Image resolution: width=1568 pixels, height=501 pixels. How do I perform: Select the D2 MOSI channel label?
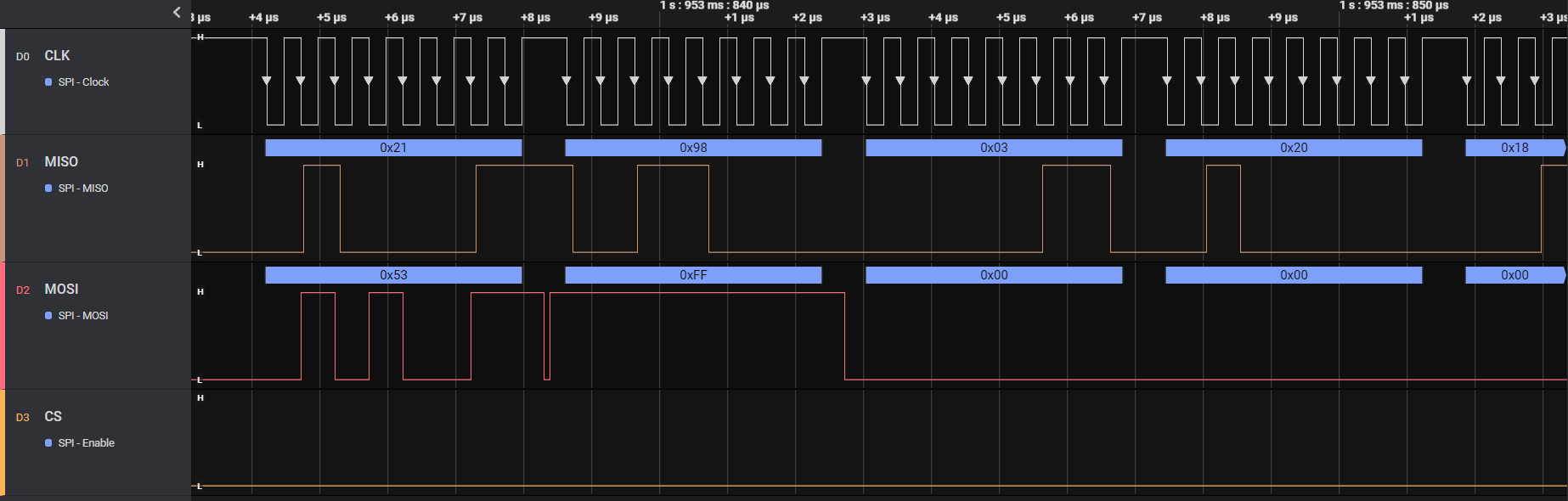[x=61, y=289]
